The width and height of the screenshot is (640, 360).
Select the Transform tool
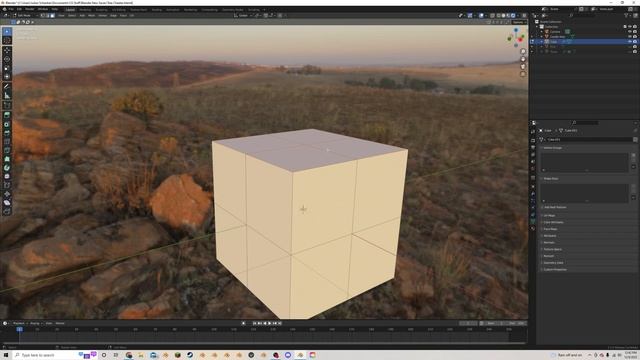[7, 76]
